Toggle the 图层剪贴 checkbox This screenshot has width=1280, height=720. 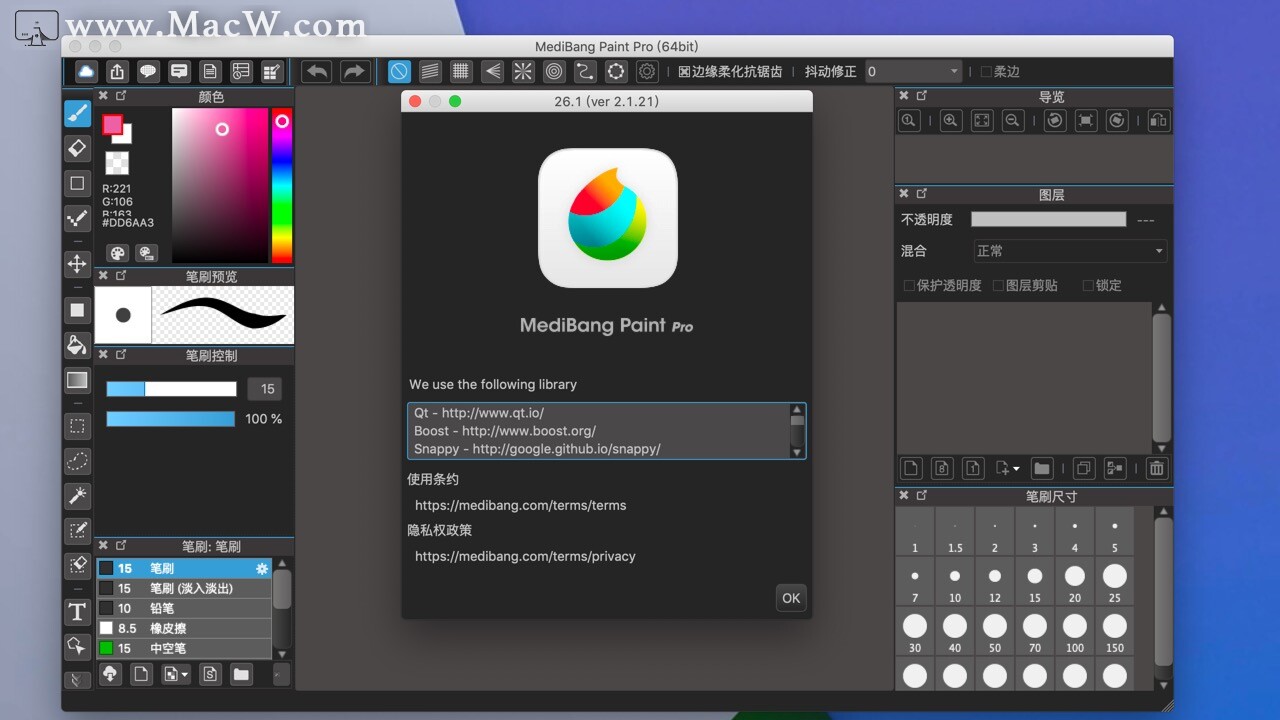click(998, 286)
